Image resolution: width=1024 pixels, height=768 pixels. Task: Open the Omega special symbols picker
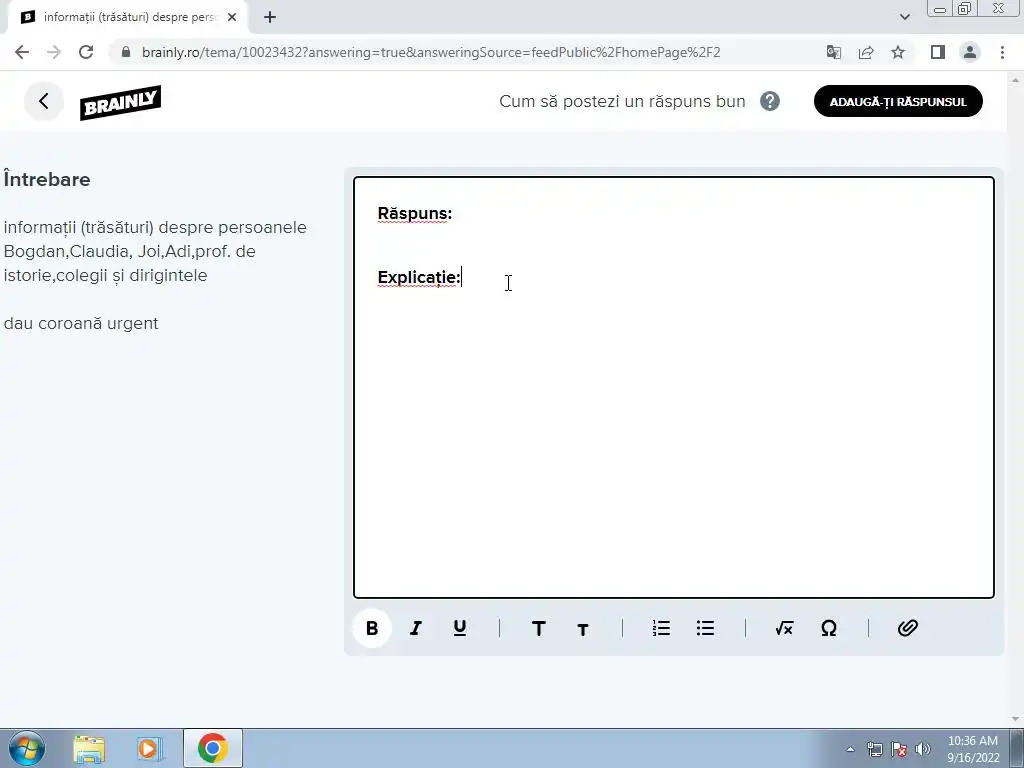coord(828,628)
